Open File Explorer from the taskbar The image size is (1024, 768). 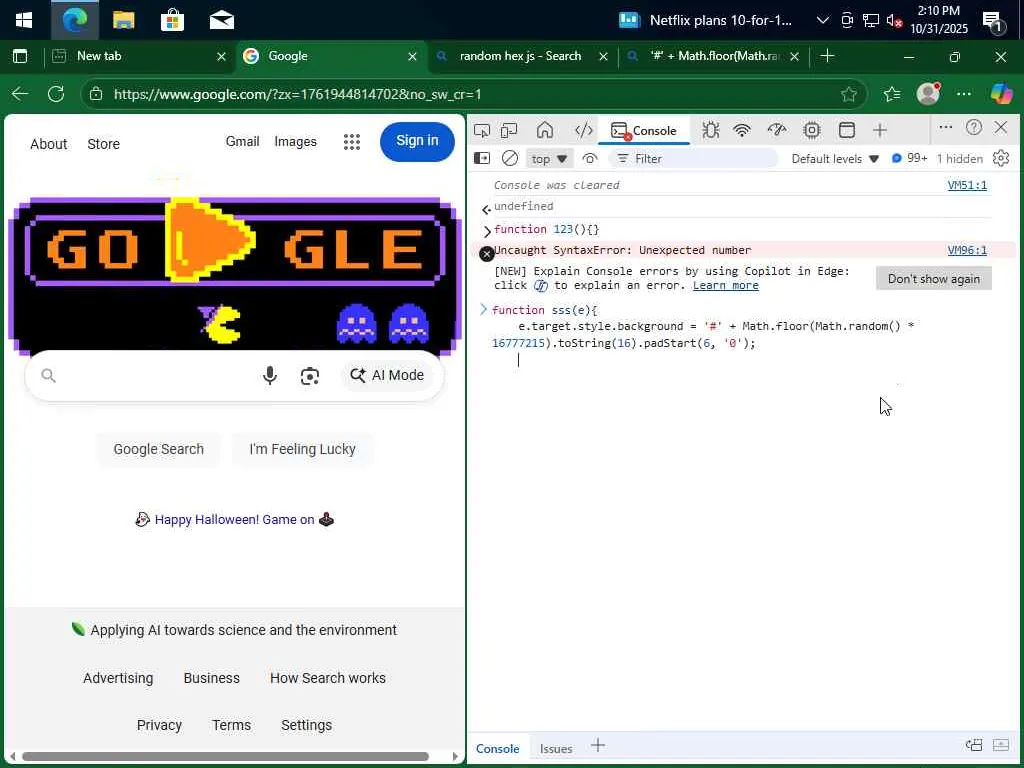click(x=123, y=20)
